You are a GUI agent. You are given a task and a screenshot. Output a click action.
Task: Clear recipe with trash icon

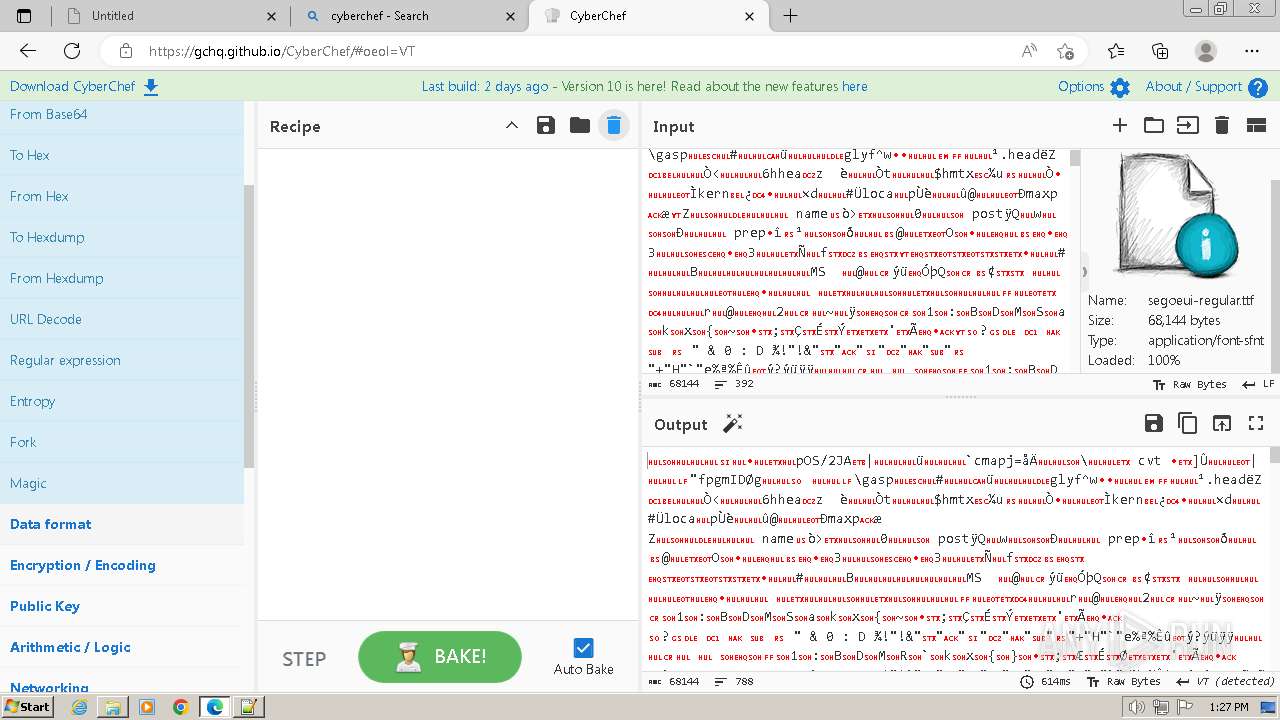(x=614, y=125)
